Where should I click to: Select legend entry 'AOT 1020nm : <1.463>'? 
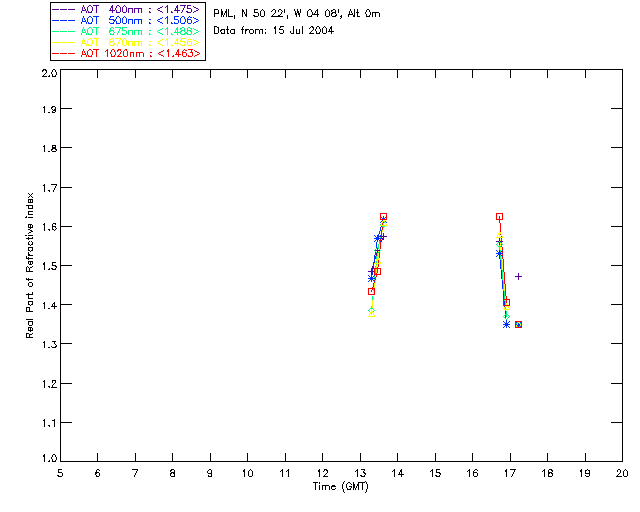coord(128,53)
